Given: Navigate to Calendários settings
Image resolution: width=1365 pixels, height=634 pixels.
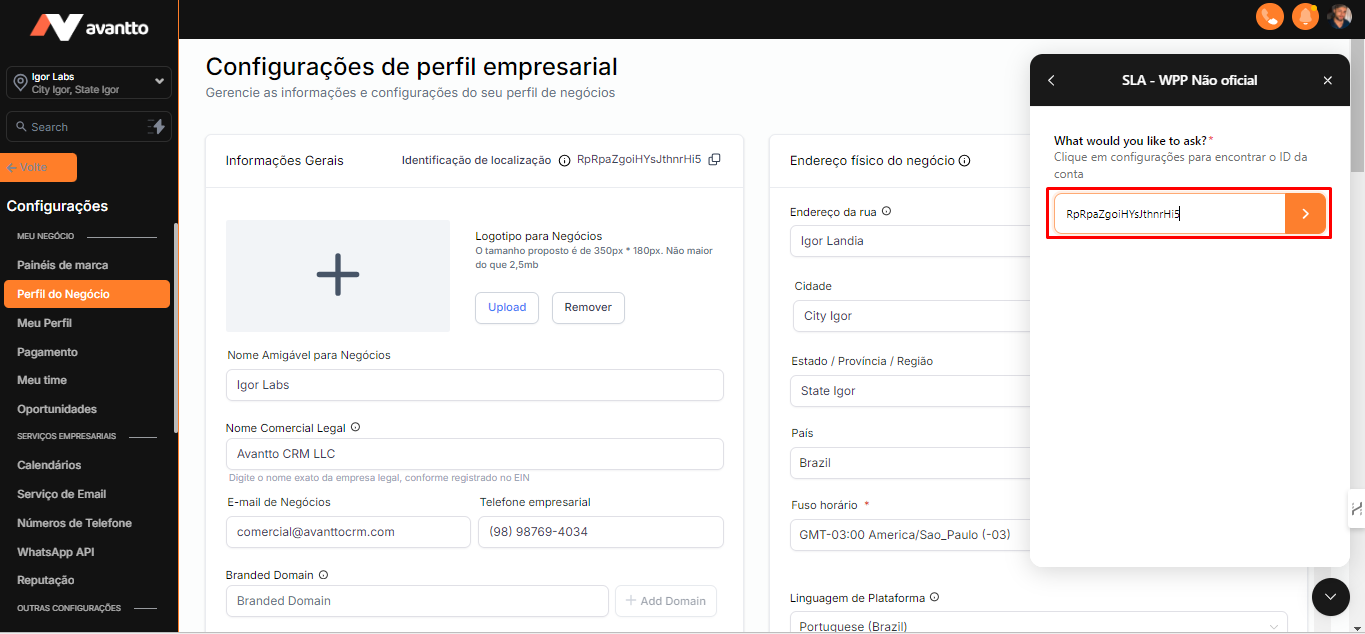Looking at the screenshot, I should tap(49, 465).
